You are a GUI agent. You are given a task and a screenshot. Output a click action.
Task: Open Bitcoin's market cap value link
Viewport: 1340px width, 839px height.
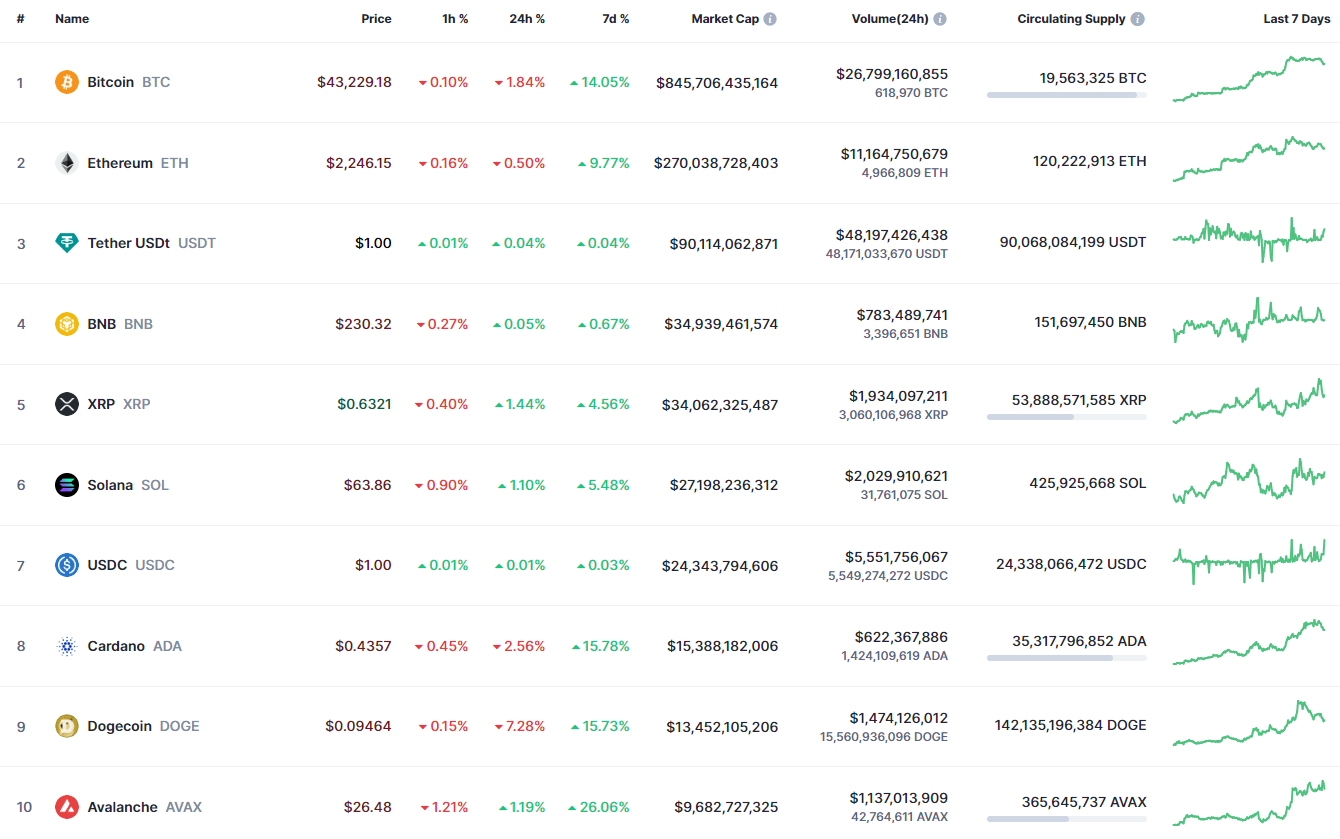(x=716, y=83)
